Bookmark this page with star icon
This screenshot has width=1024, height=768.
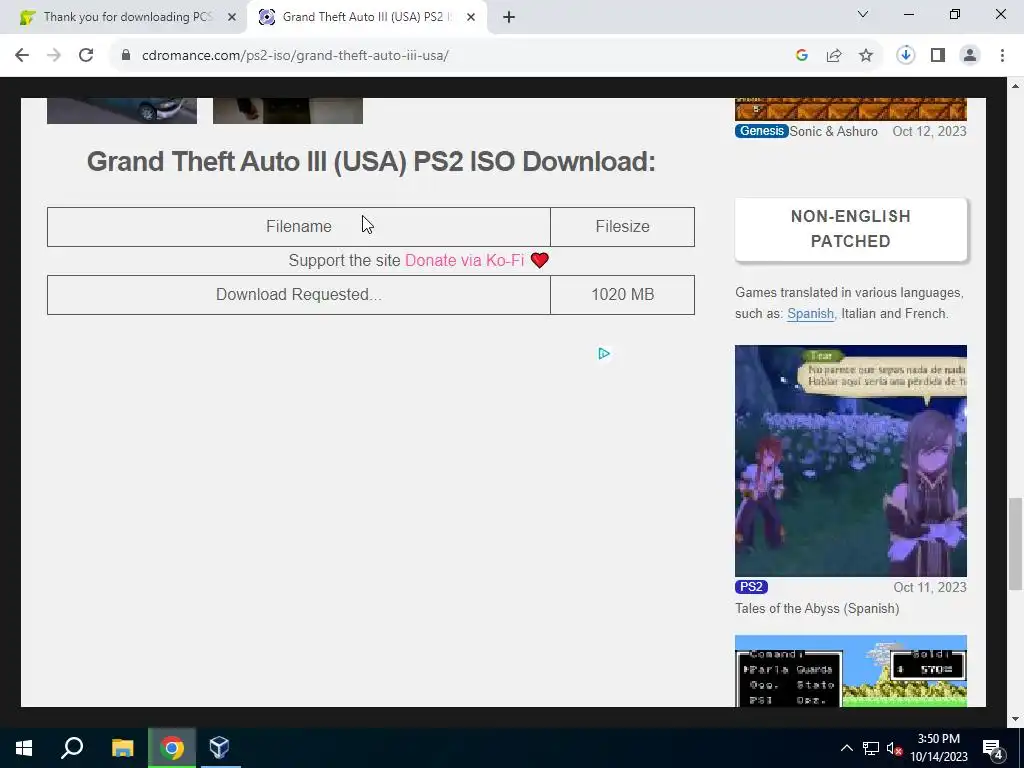[x=866, y=56]
